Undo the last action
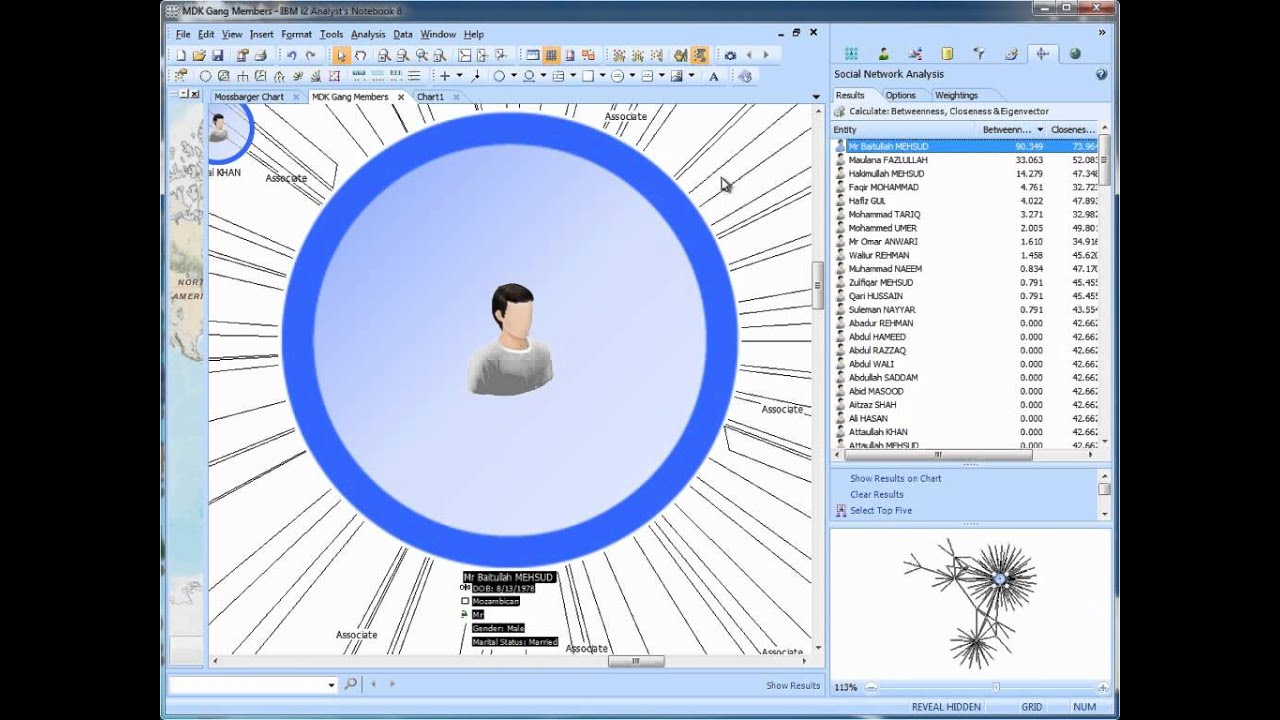Screen dimensions: 1280x720 291,56
